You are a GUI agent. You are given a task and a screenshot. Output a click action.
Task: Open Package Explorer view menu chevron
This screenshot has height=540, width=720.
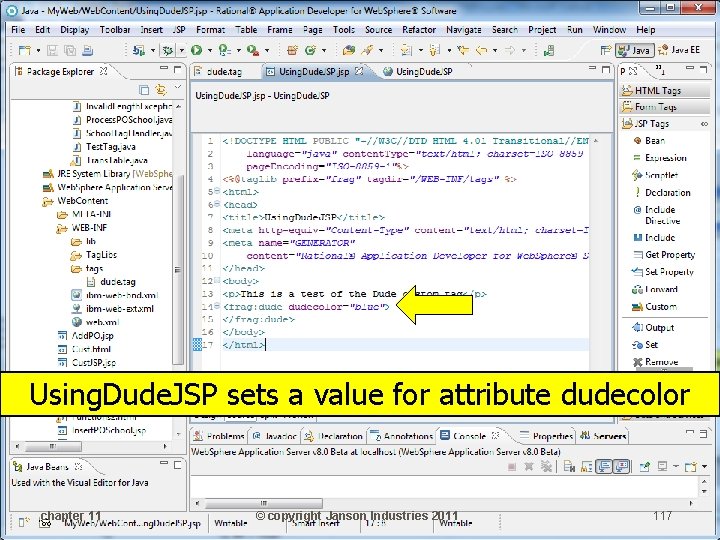click(178, 87)
